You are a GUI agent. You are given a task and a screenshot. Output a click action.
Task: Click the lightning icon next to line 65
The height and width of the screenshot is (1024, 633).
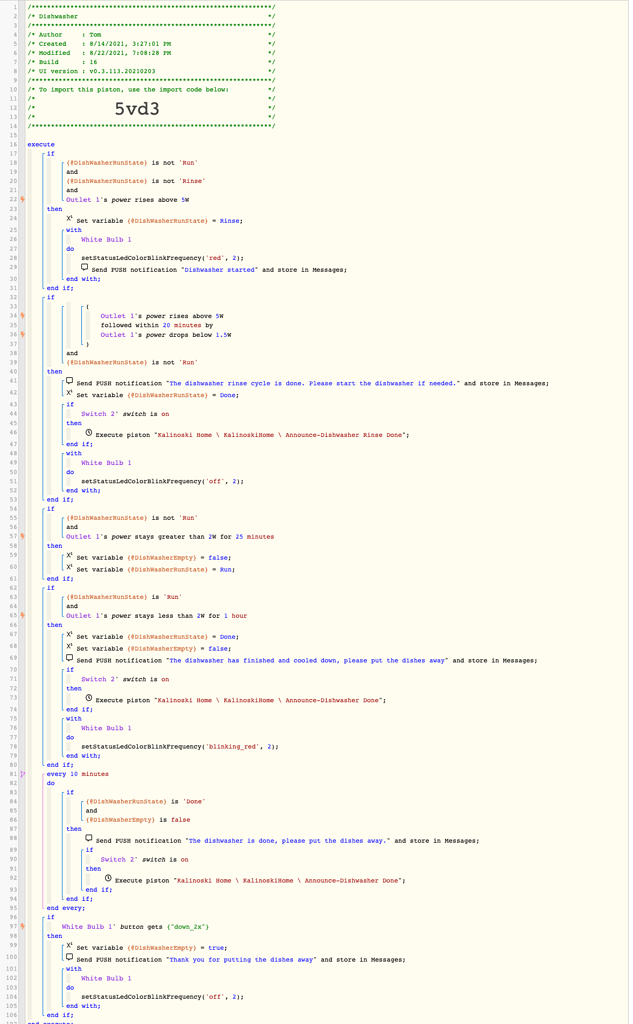(x=22, y=615)
